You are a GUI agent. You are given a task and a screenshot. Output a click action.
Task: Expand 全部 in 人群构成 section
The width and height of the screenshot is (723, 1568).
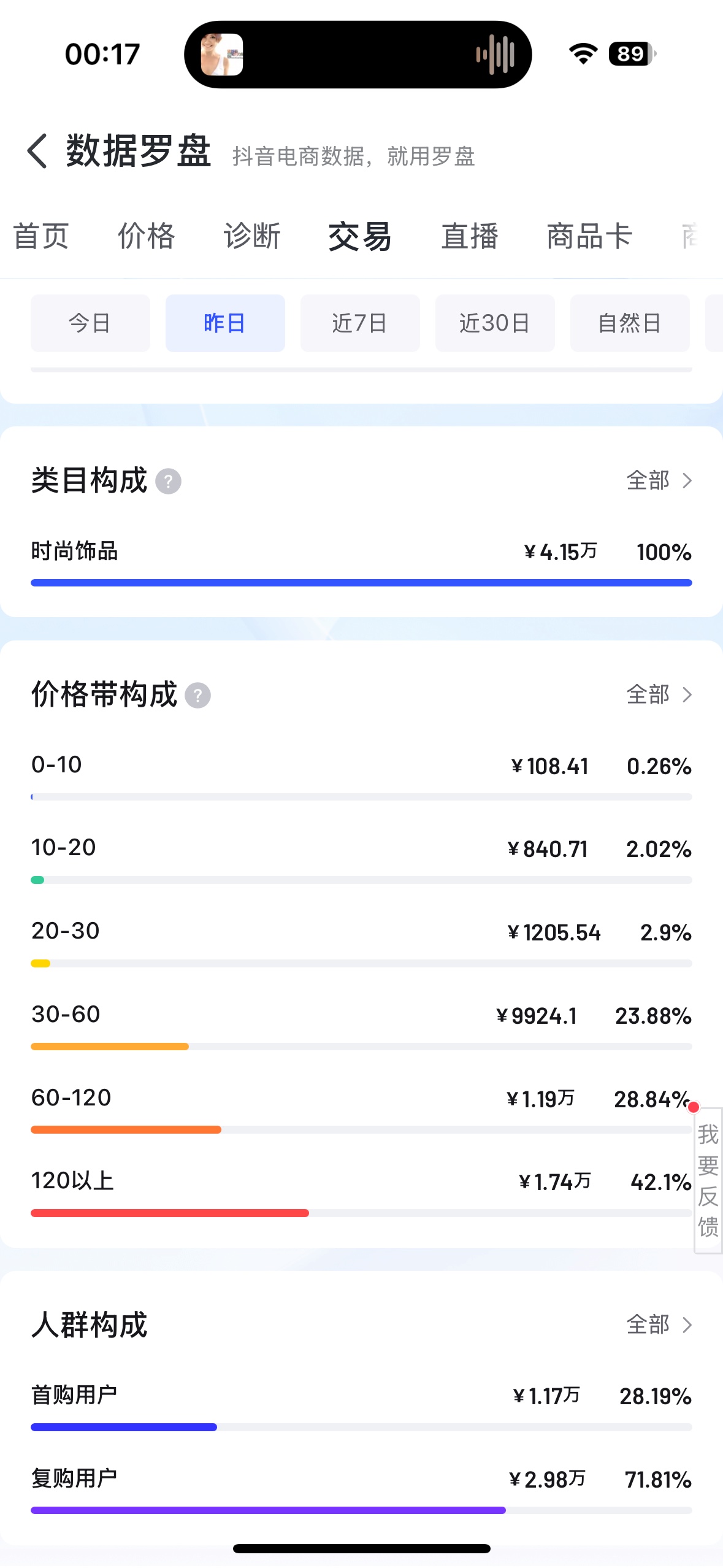pyautogui.click(x=659, y=1324)
